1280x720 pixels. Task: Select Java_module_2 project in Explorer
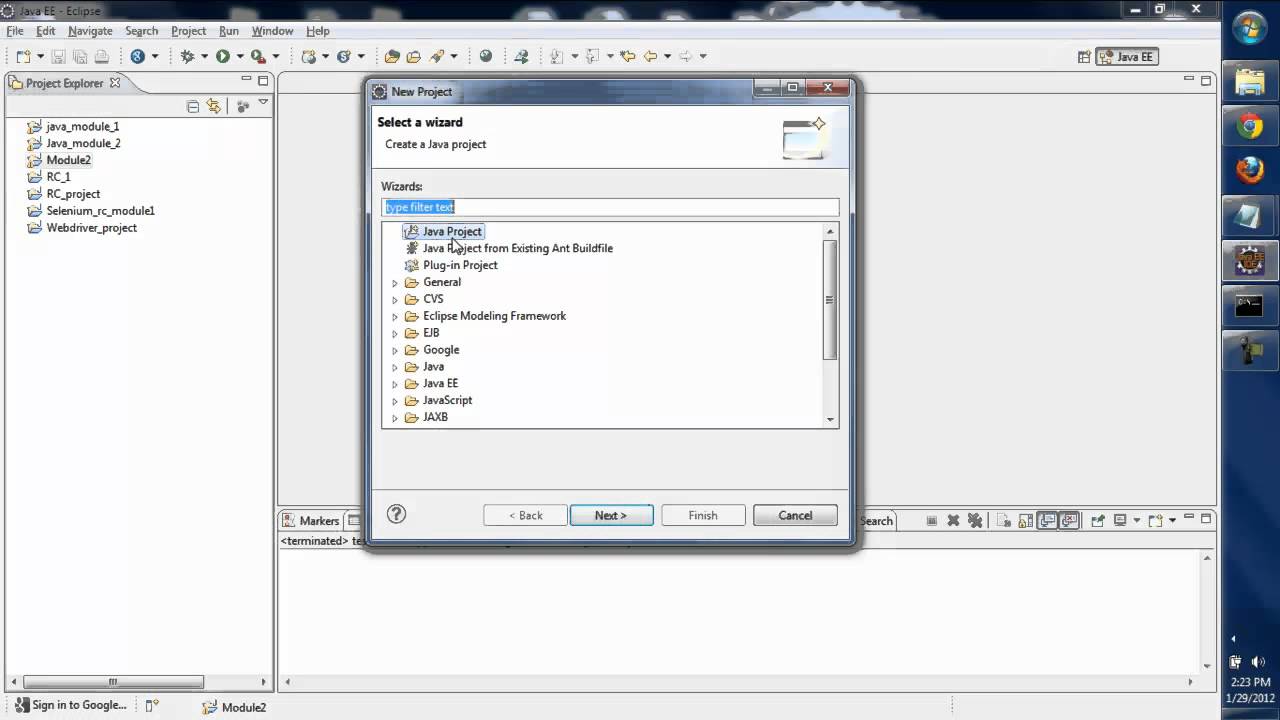(83, 143)
